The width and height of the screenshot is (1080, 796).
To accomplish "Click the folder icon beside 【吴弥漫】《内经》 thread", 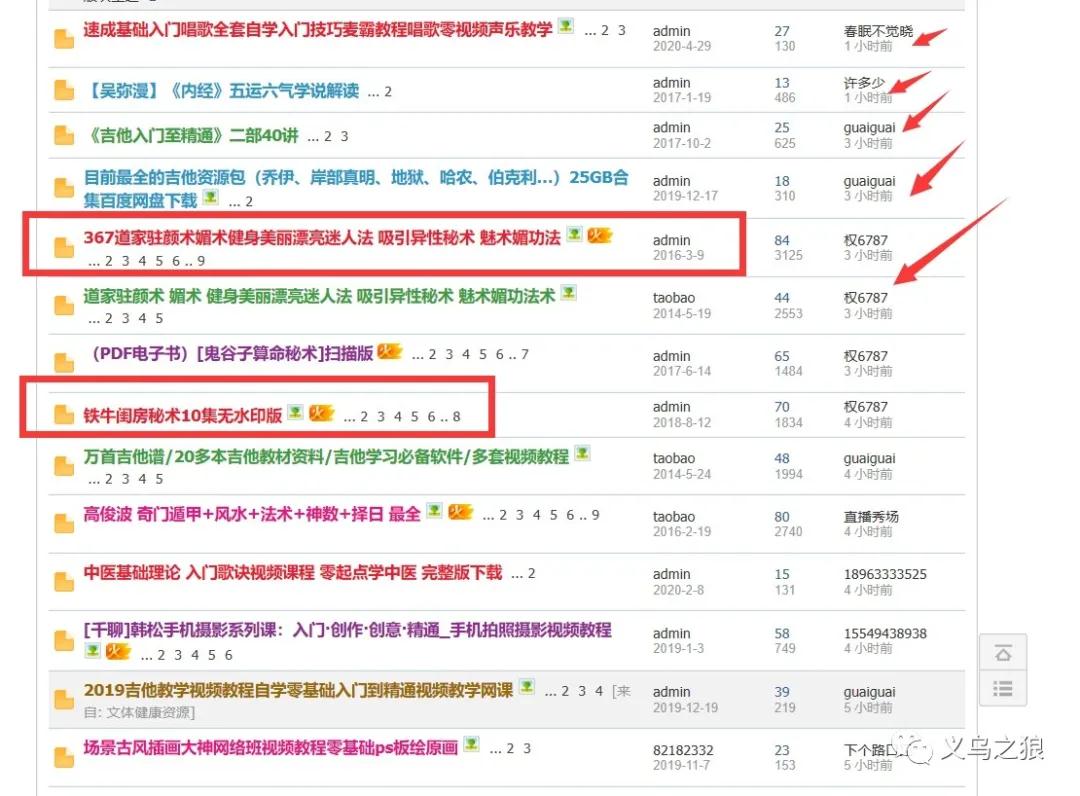I will click(64, 91).
